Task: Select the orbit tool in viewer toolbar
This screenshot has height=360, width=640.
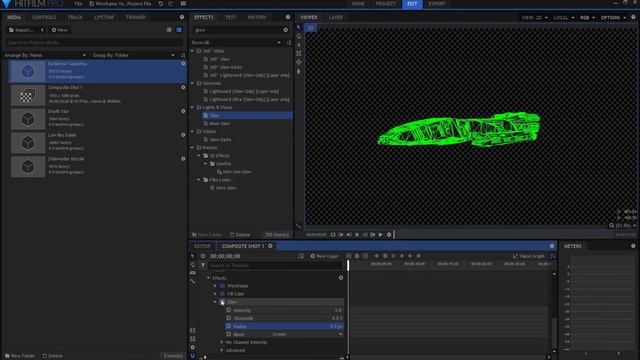Action: click(299, 62)
